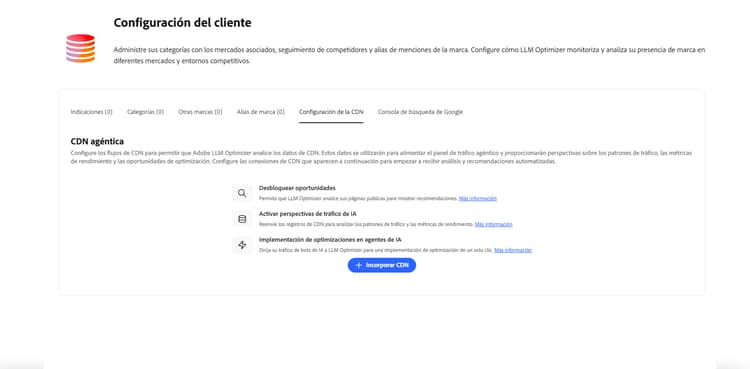
Task: Select the Alias de marca (0) tab
Action: (261, 112)
